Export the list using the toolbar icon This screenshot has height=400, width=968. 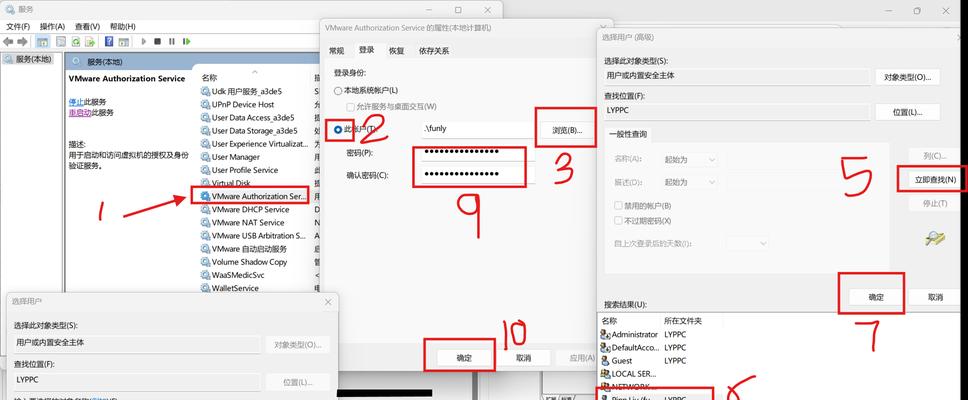click(90, 41)
